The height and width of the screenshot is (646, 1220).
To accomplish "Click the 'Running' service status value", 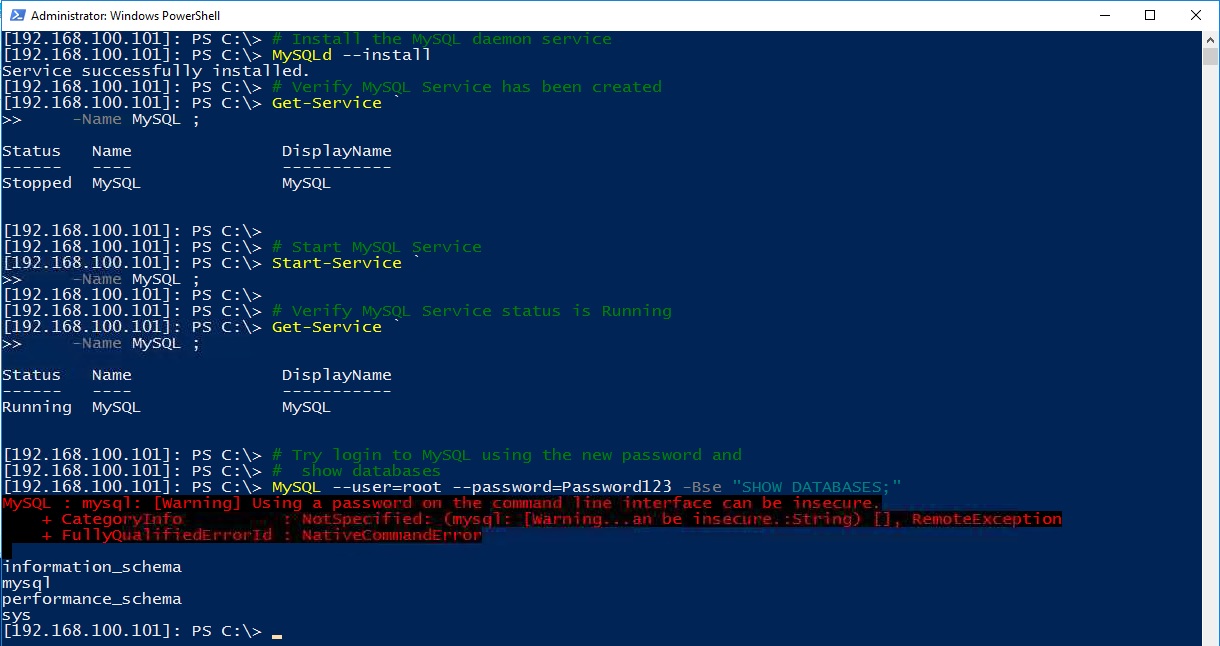I will coord(37,407).
